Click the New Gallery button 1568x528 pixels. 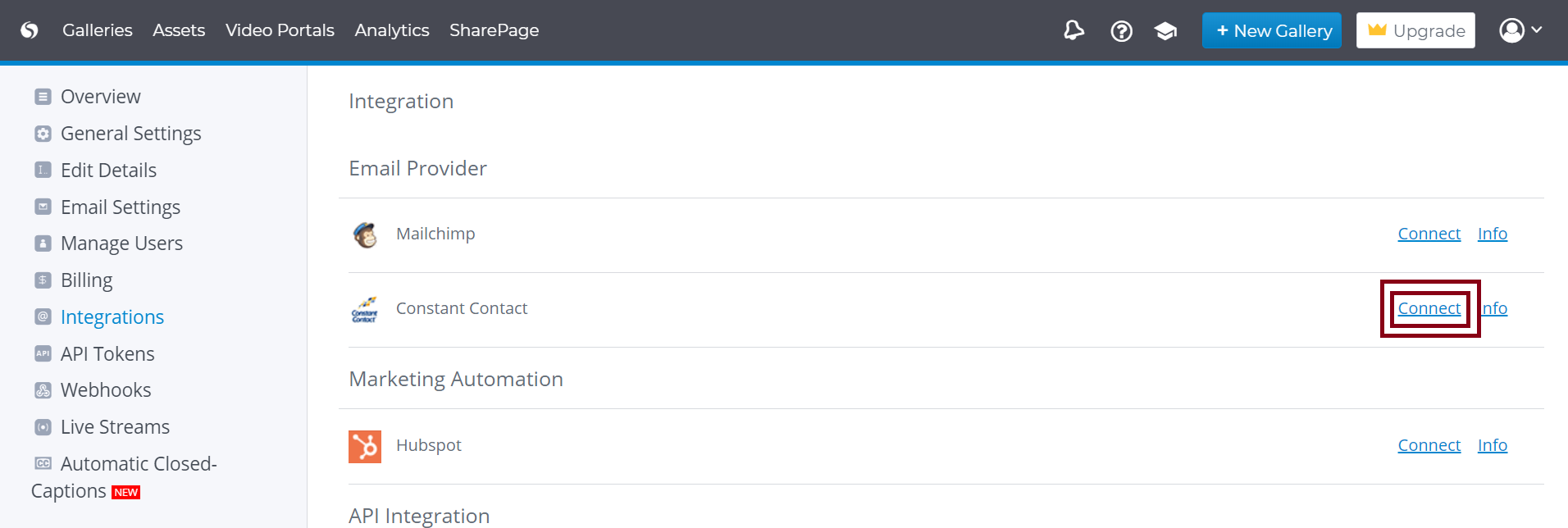tap(1271, 30)
